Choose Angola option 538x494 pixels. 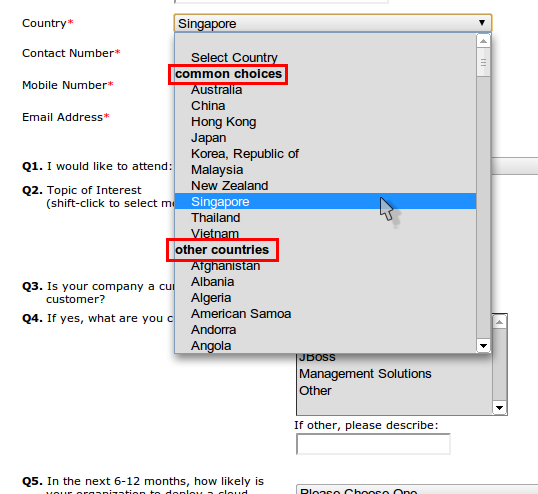coord(325,345)
